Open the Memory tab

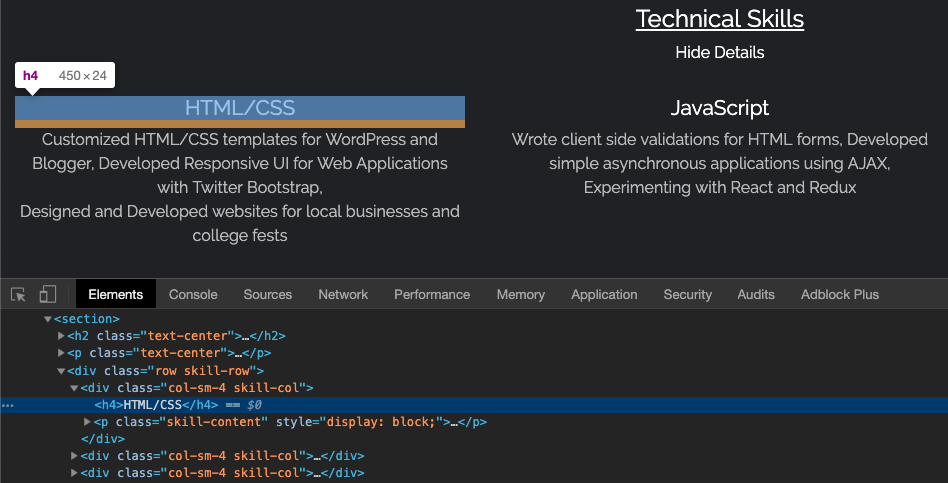pos(521,294)
